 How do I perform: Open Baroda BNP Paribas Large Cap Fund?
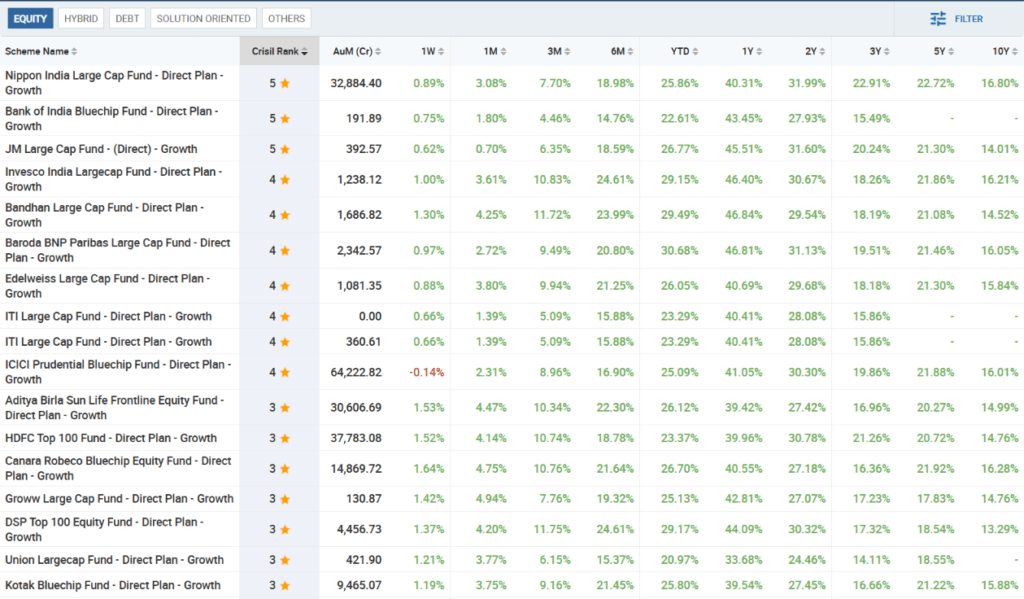click(118, 250)
